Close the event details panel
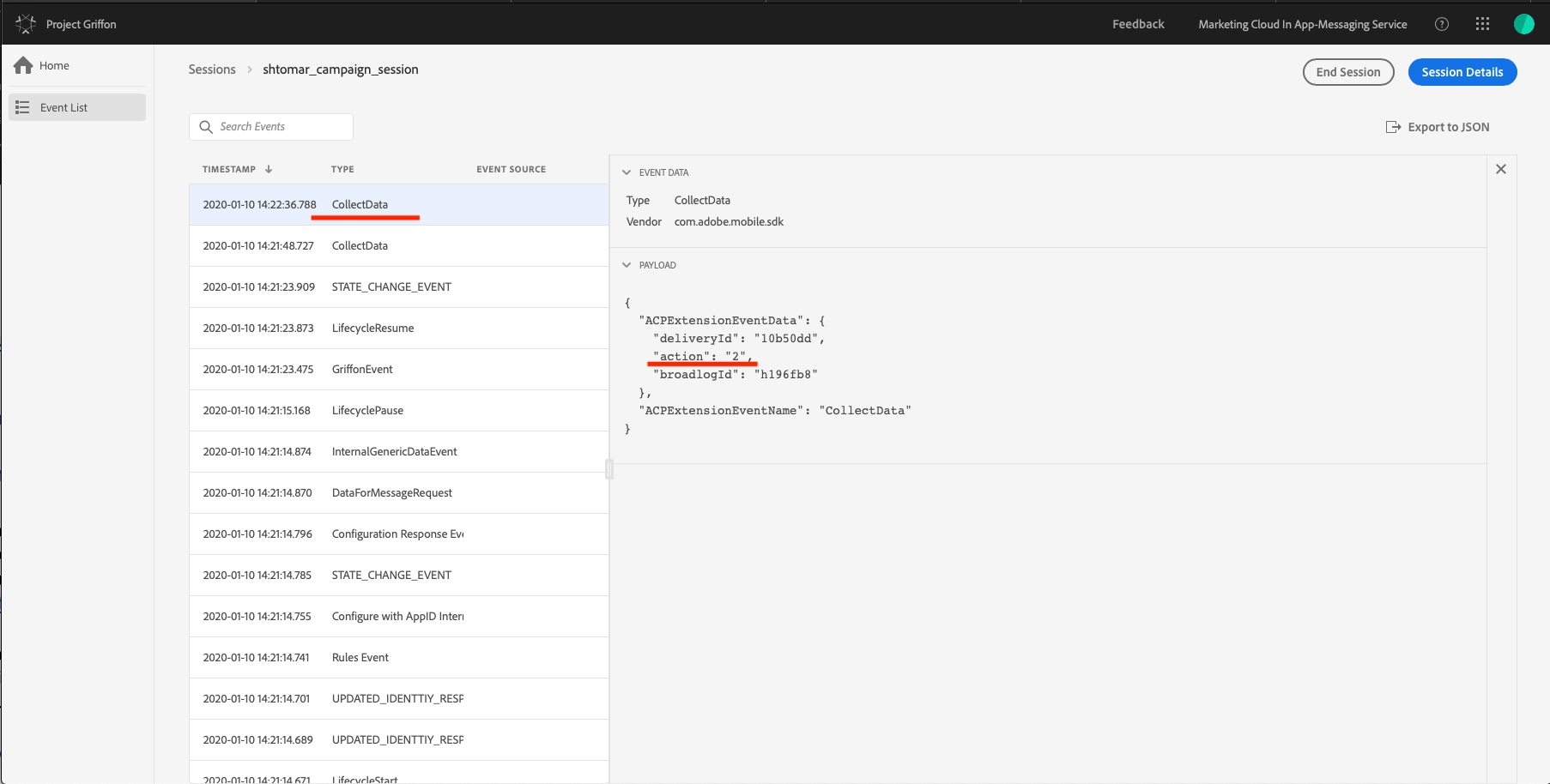The height and width of the screenshot is (784, 1550). click(x=1501, y=169)
